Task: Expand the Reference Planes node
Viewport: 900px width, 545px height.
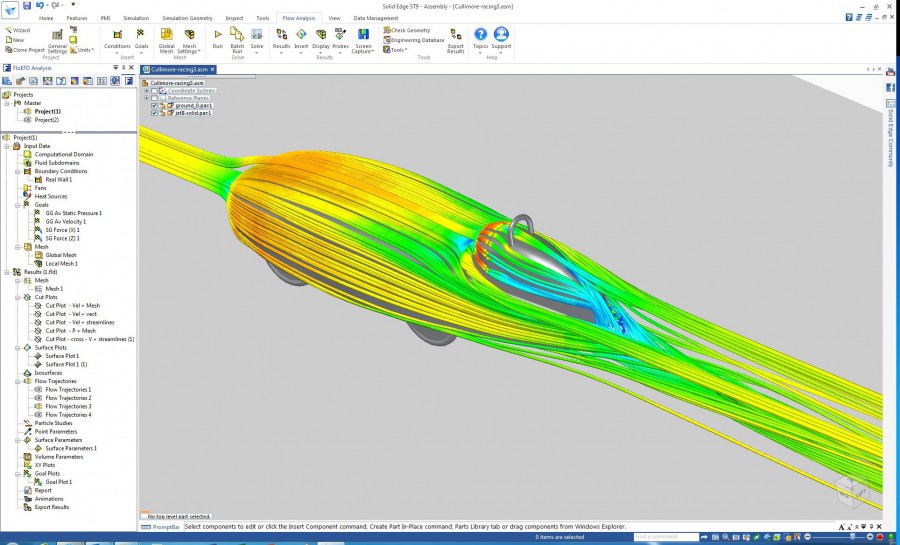Action: 146,98
